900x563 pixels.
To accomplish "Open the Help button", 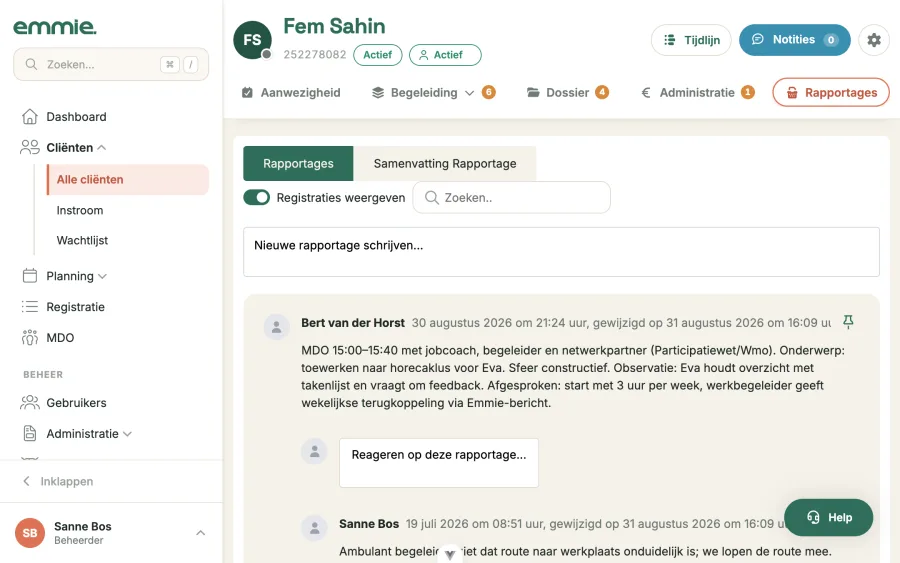I will (828, 517).
